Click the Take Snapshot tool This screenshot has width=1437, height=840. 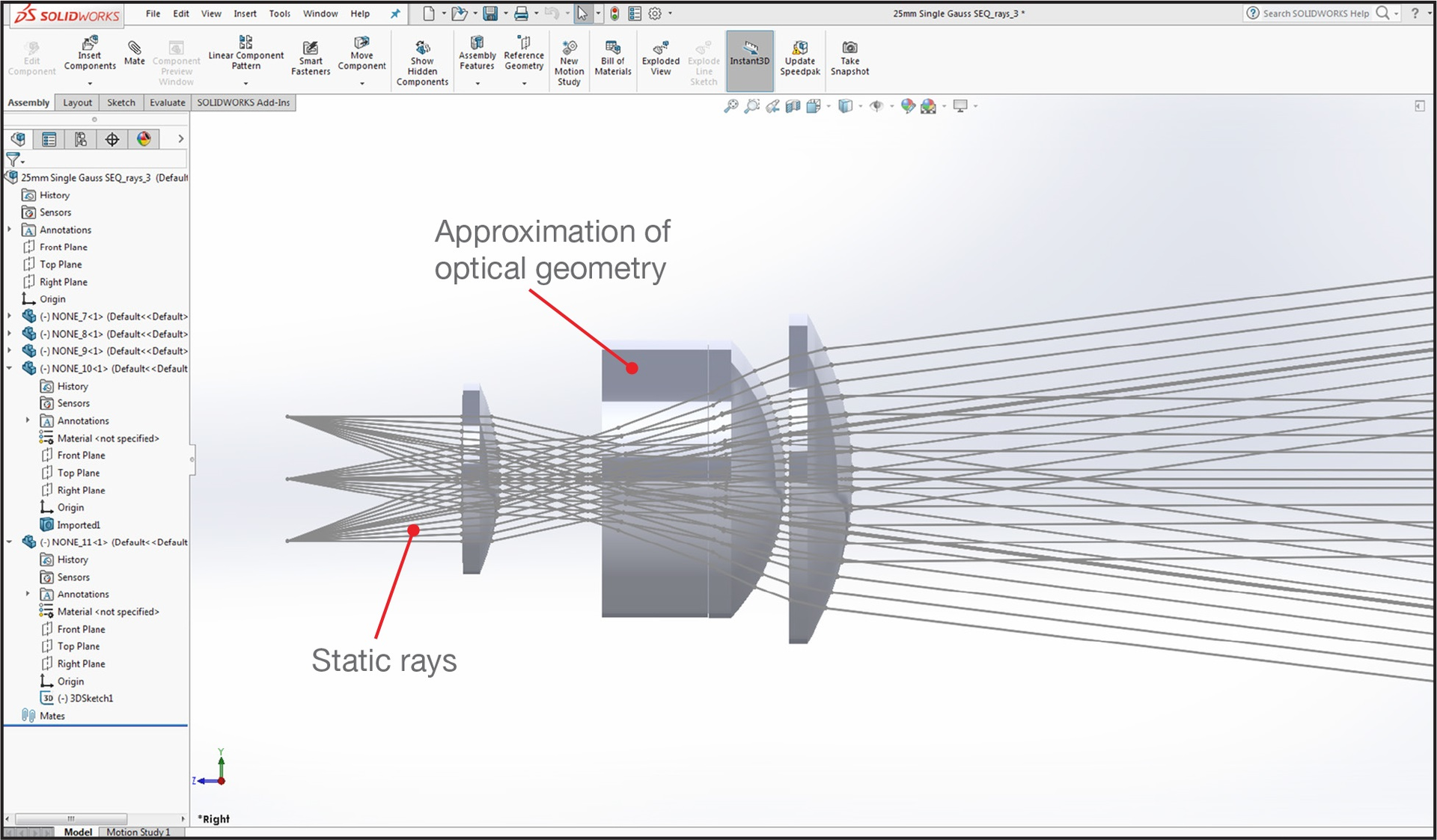point(849,58)
